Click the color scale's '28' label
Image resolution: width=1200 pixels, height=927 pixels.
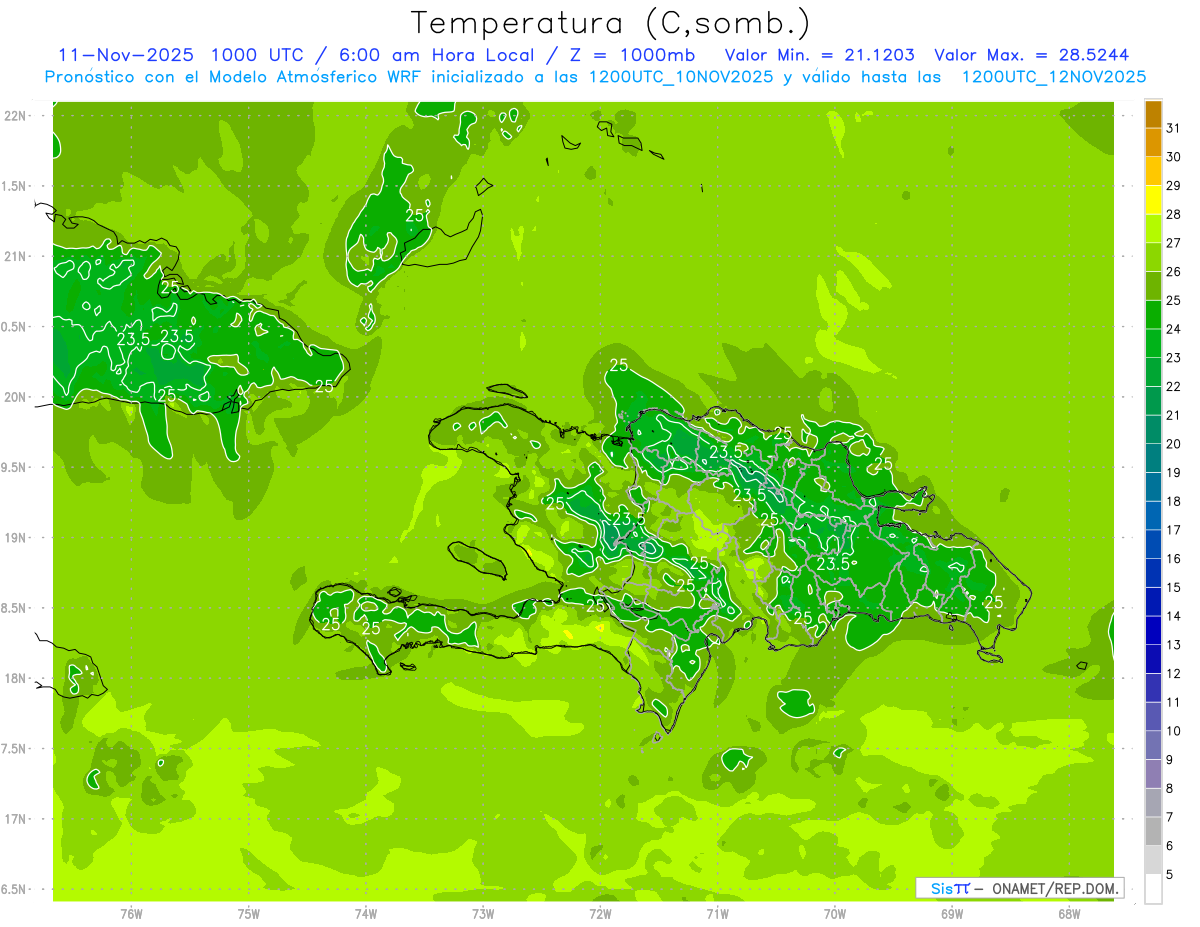click(x=1174, y=214)
